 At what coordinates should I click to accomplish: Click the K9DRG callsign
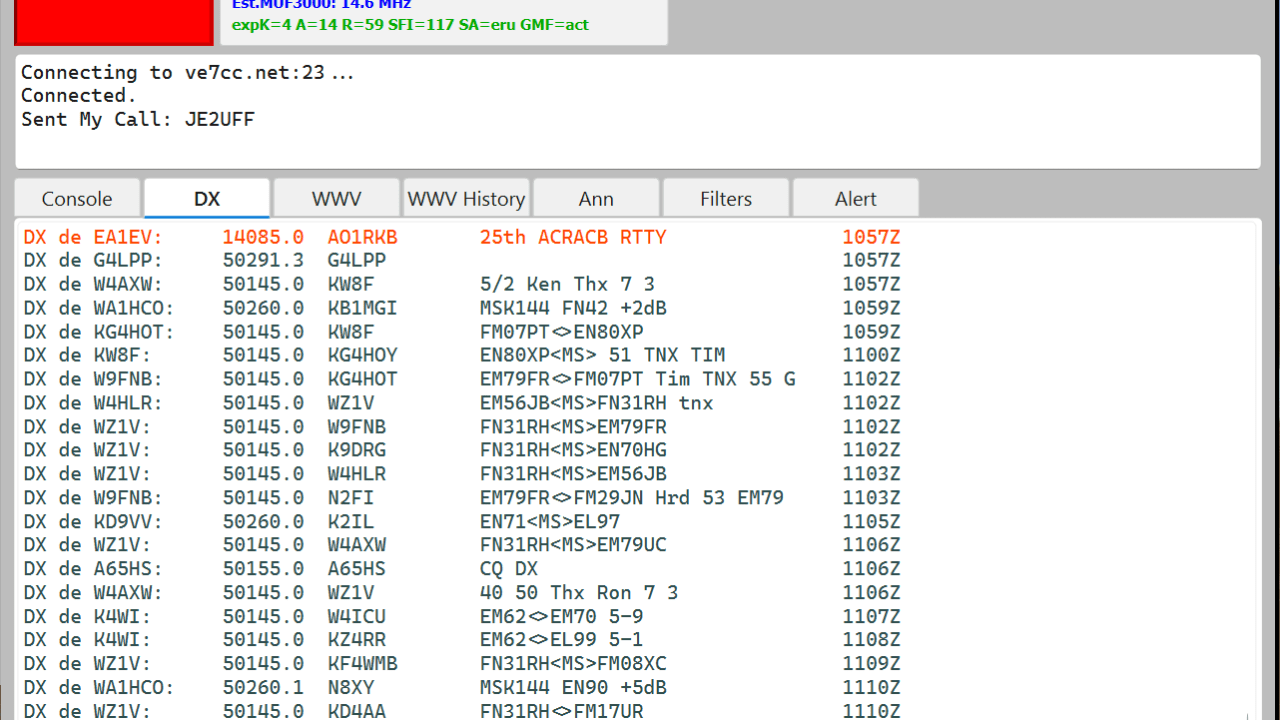coord(356,450)
